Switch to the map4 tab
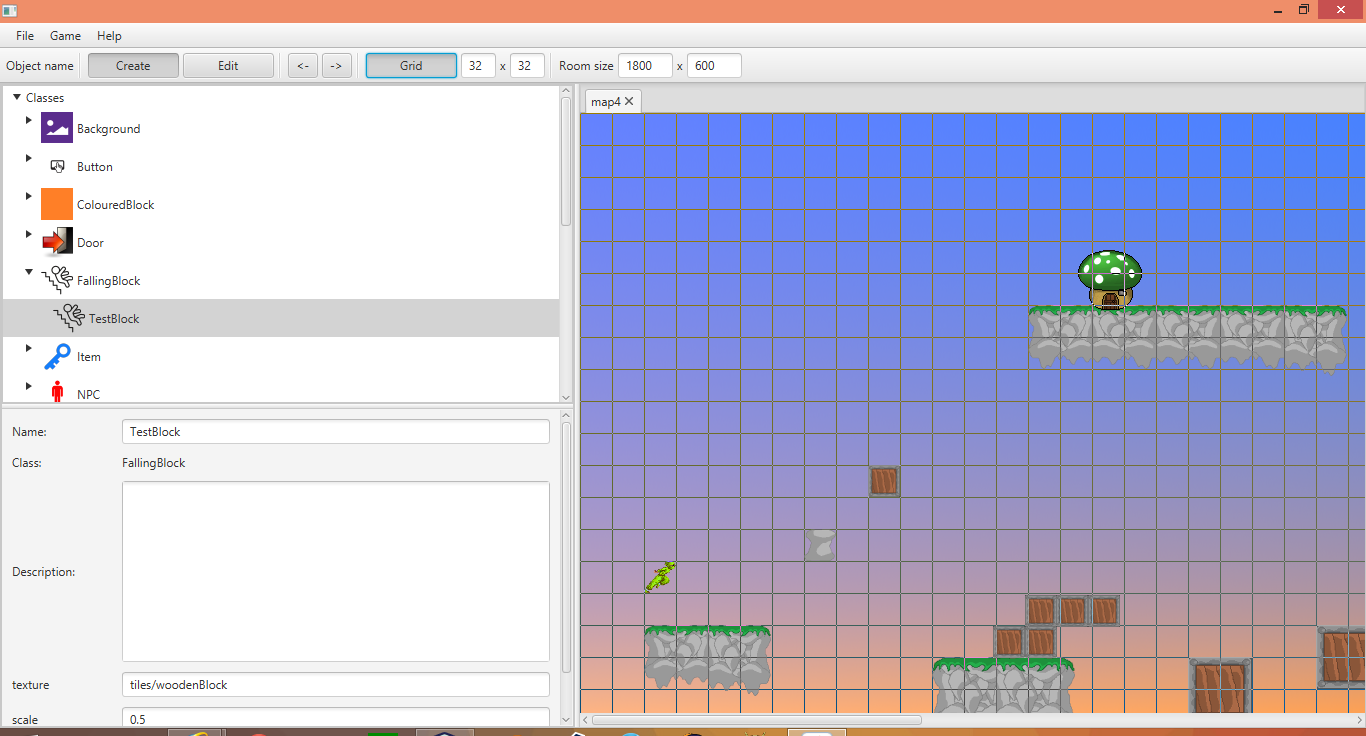 [606, 100]
